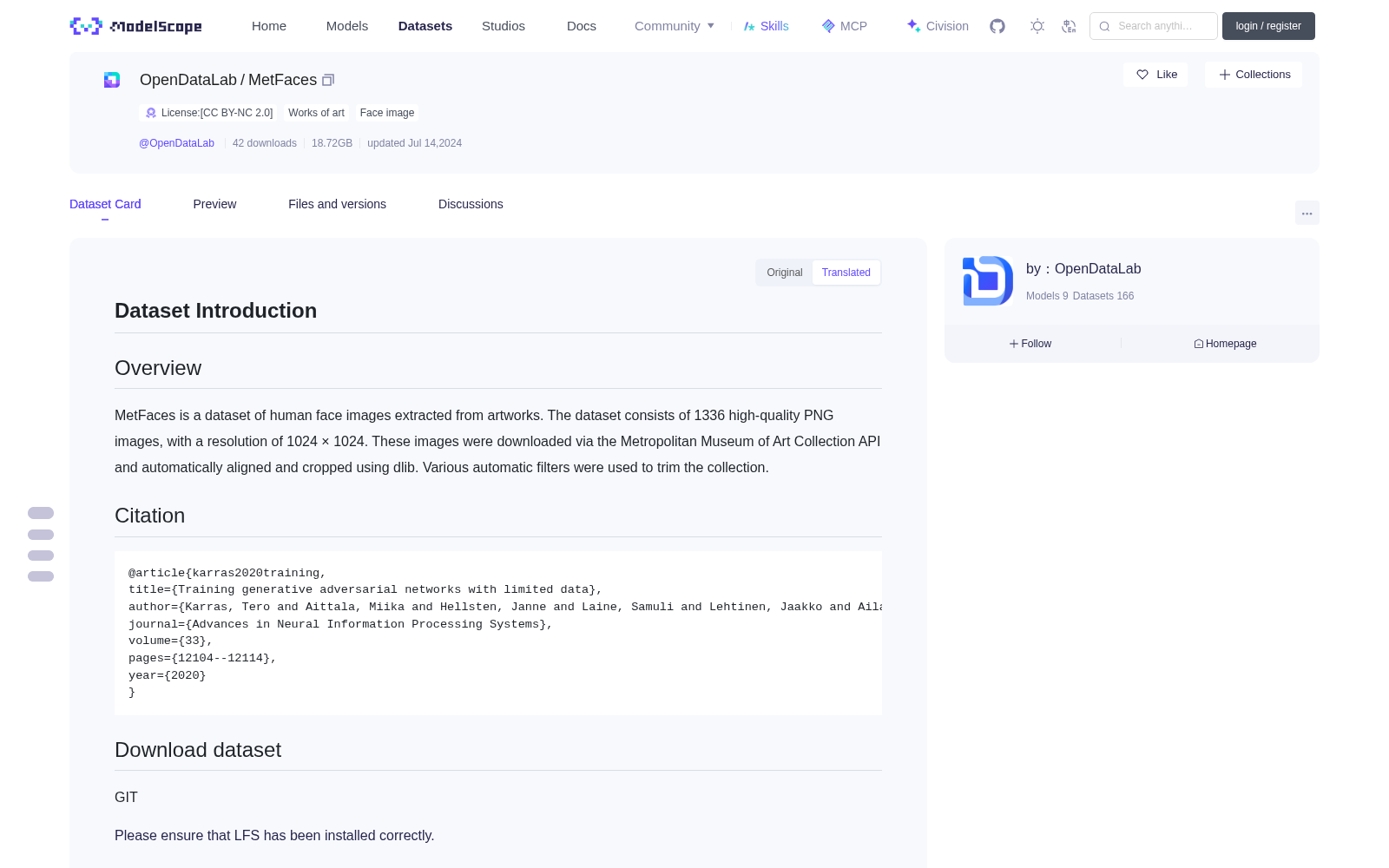Click the house icon beside Homepage
This screenshot has height=868, width=1389.
point(1199,344)
